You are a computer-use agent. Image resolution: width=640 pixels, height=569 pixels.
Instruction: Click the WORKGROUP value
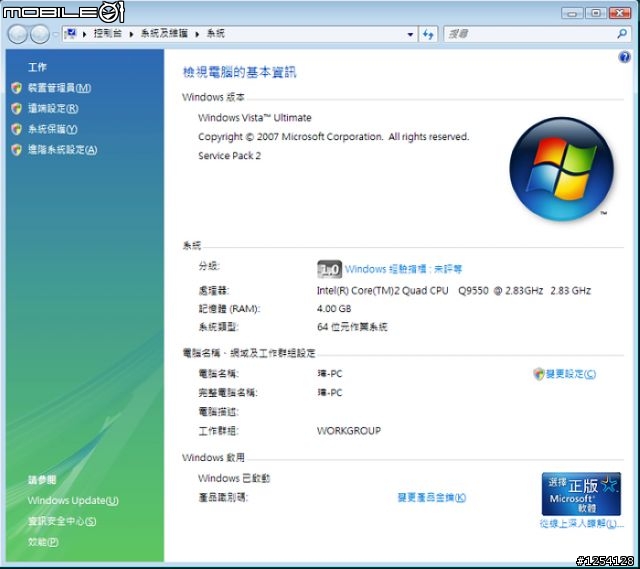[x=349, y=431]
